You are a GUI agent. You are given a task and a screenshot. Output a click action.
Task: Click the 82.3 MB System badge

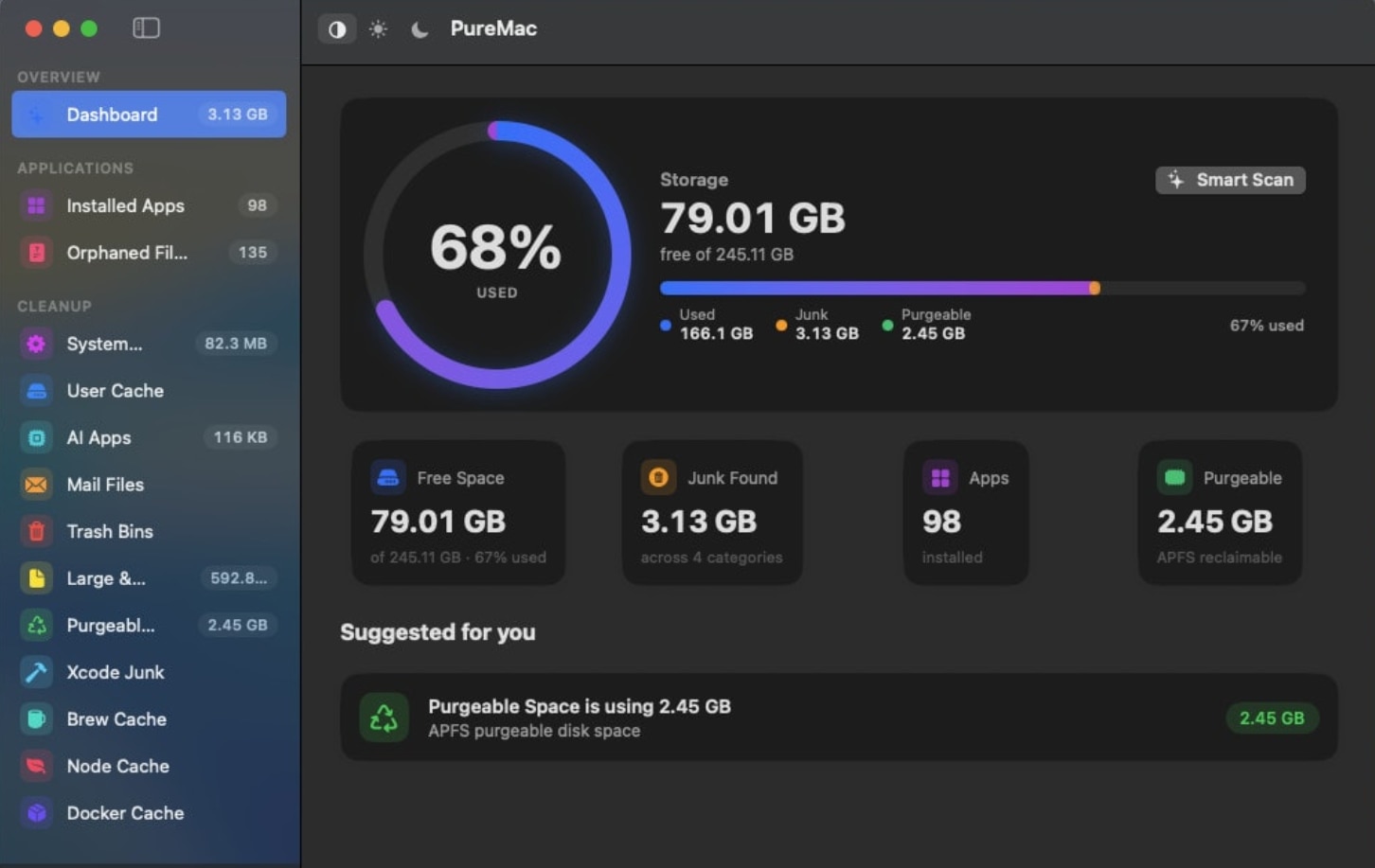(236, 344)
